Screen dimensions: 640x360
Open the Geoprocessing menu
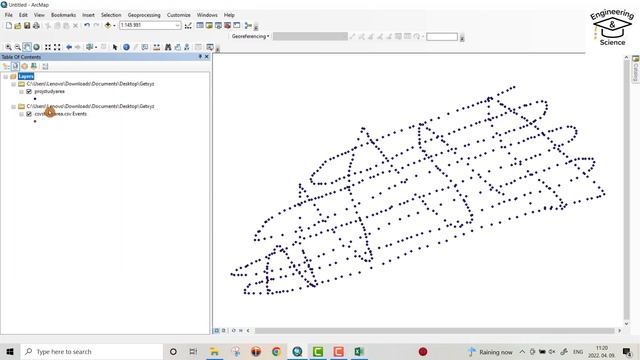[x=144, y=15]
